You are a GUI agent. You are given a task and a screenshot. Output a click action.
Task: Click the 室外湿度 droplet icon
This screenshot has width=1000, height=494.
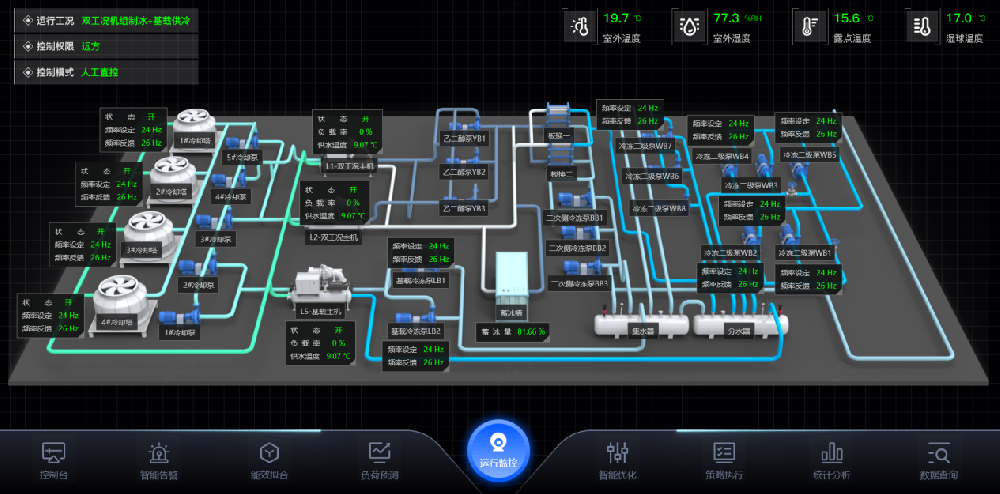coord(690,26)
